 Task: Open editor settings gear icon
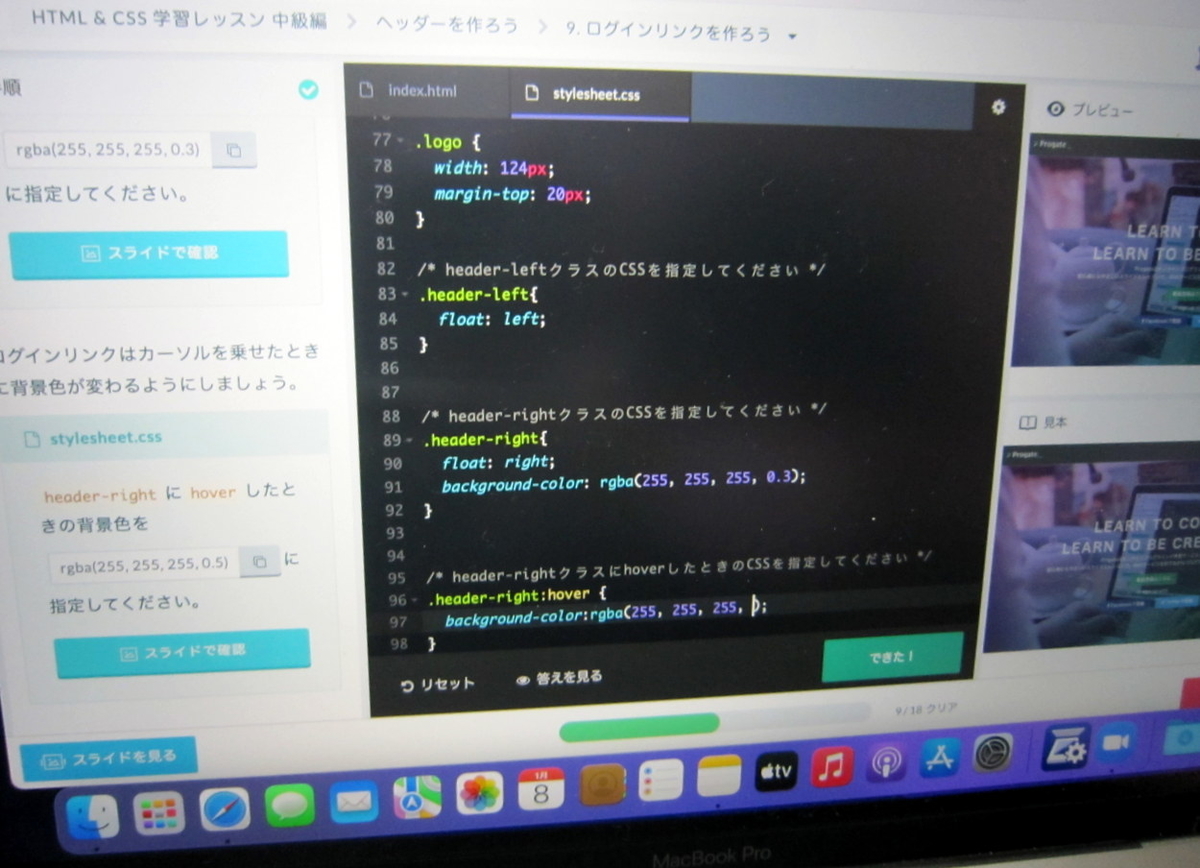point(997,107)
